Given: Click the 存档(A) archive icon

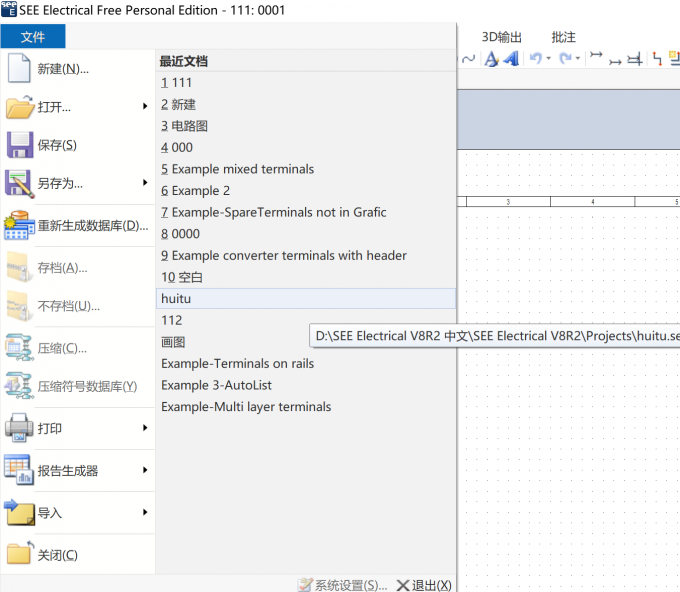Looking at the screenshot, I should tap(20, 268).
